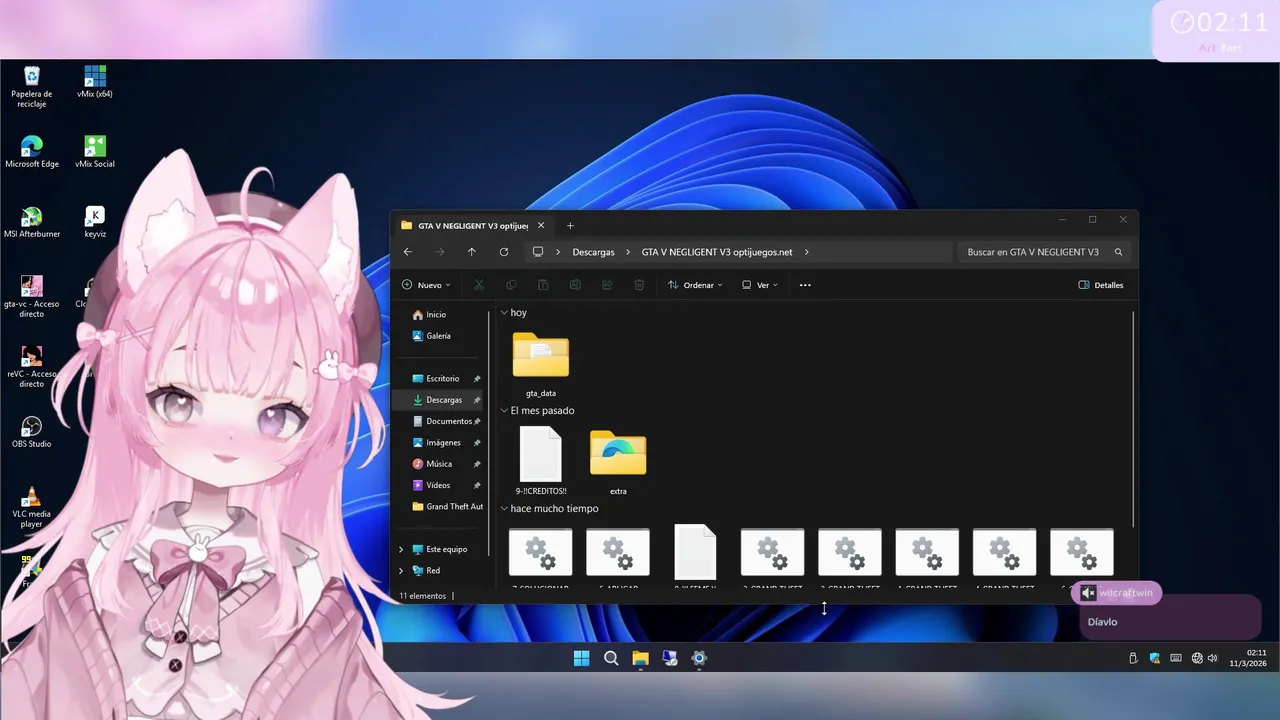Open the extra folder
1280x720 pixels.
pos(618,461)
